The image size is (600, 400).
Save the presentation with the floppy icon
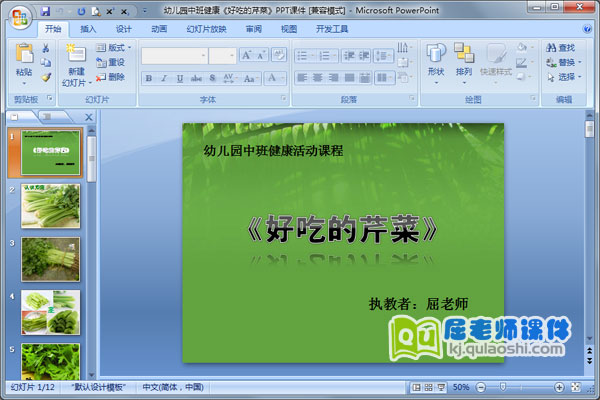(46, 11)
